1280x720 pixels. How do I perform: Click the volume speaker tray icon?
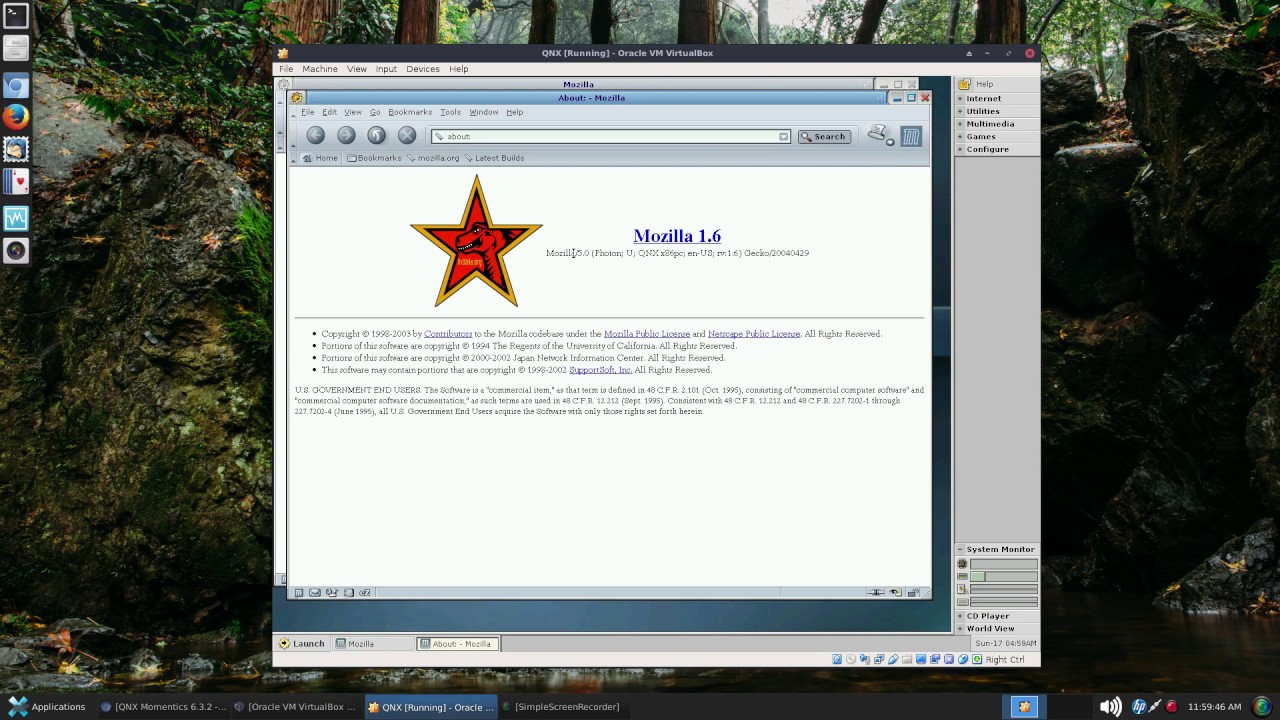click(1110, 707)
